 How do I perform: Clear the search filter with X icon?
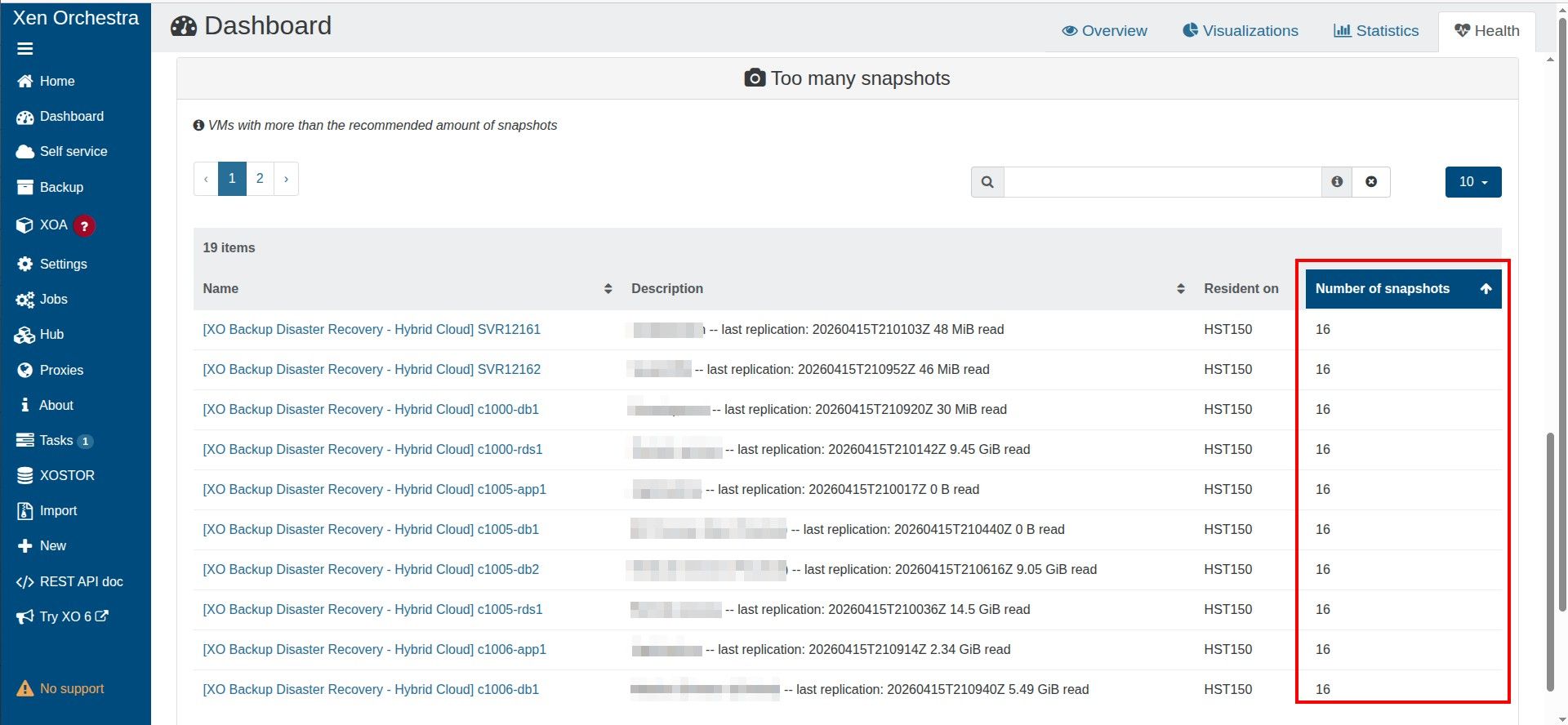point(1371,182)
